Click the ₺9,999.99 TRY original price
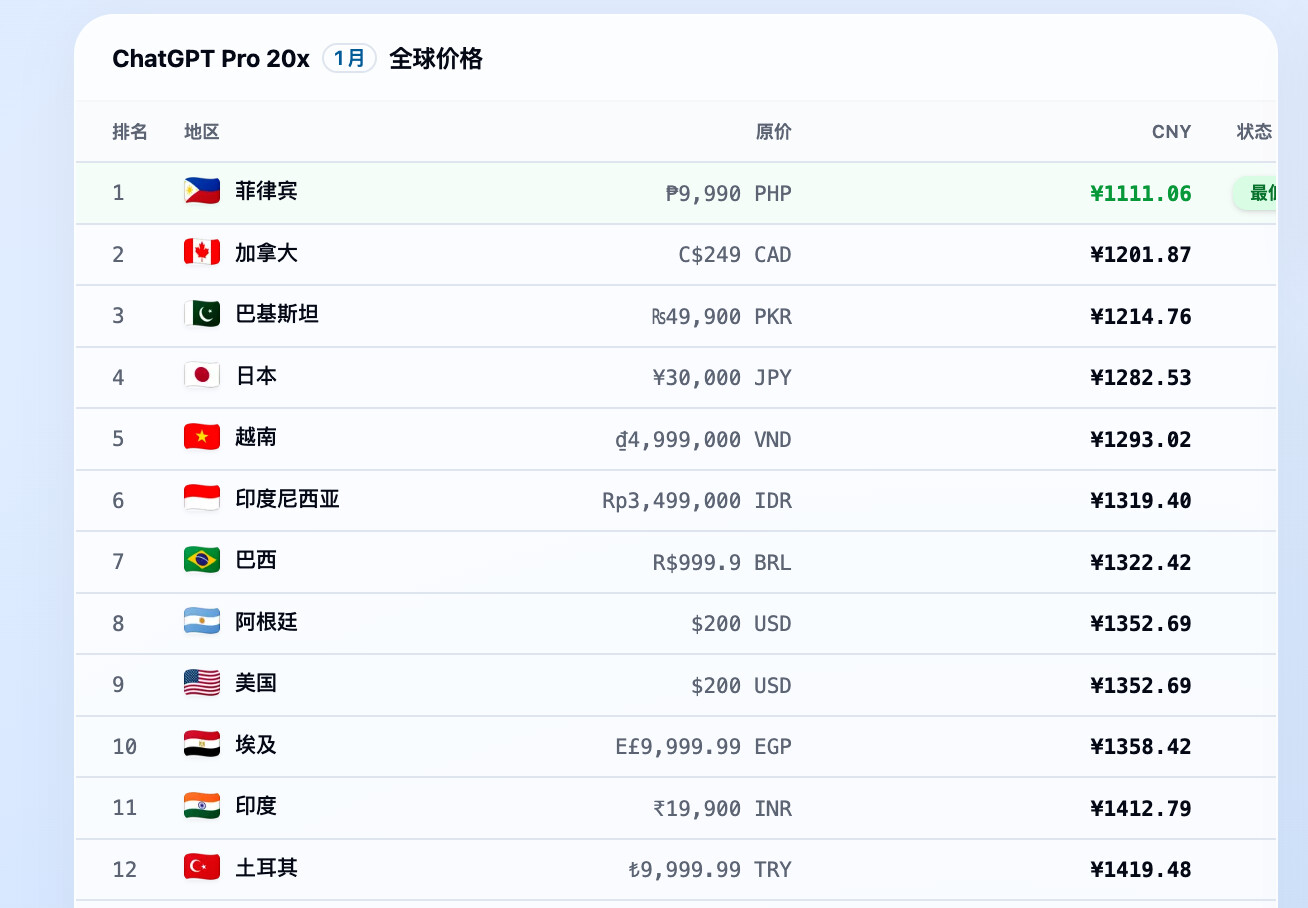1308x908 pixels. (x=710, y=870)
